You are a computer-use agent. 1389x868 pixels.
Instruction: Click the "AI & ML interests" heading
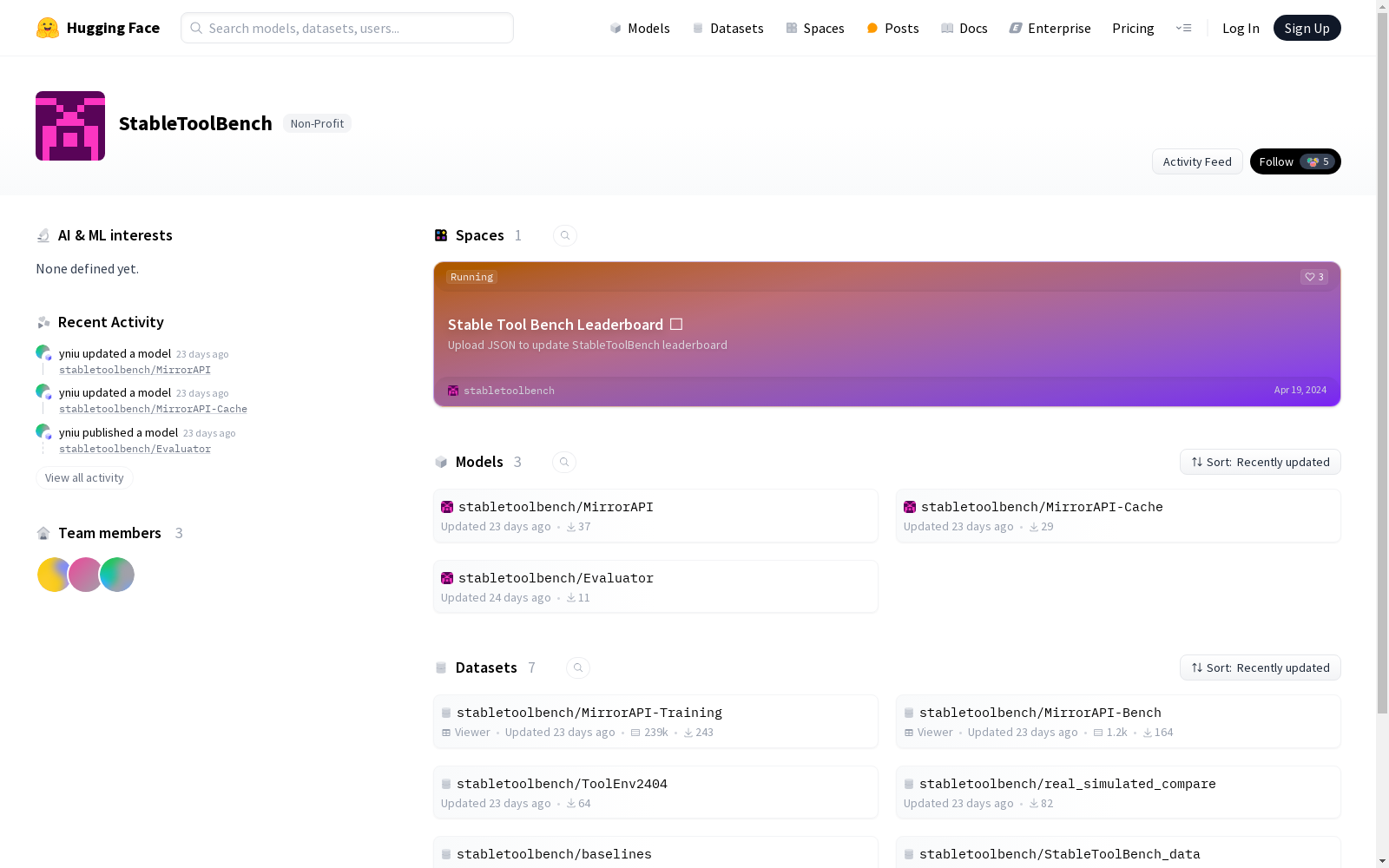pos(115,235)
